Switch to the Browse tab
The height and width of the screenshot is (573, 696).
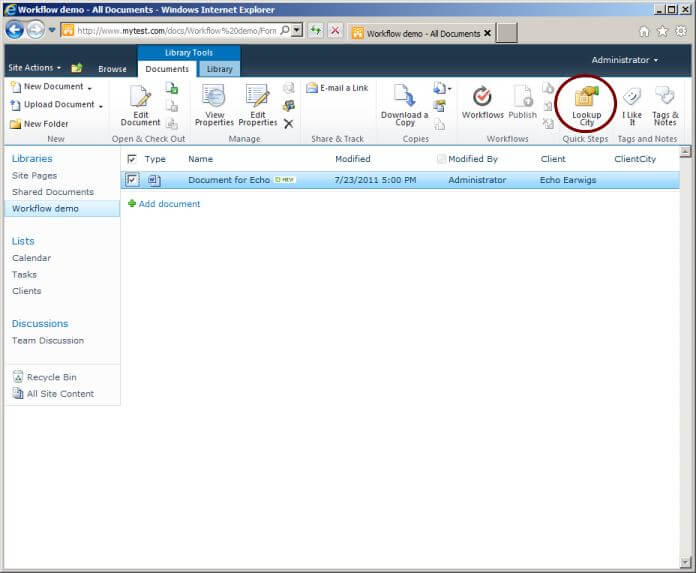pos(112,69)
